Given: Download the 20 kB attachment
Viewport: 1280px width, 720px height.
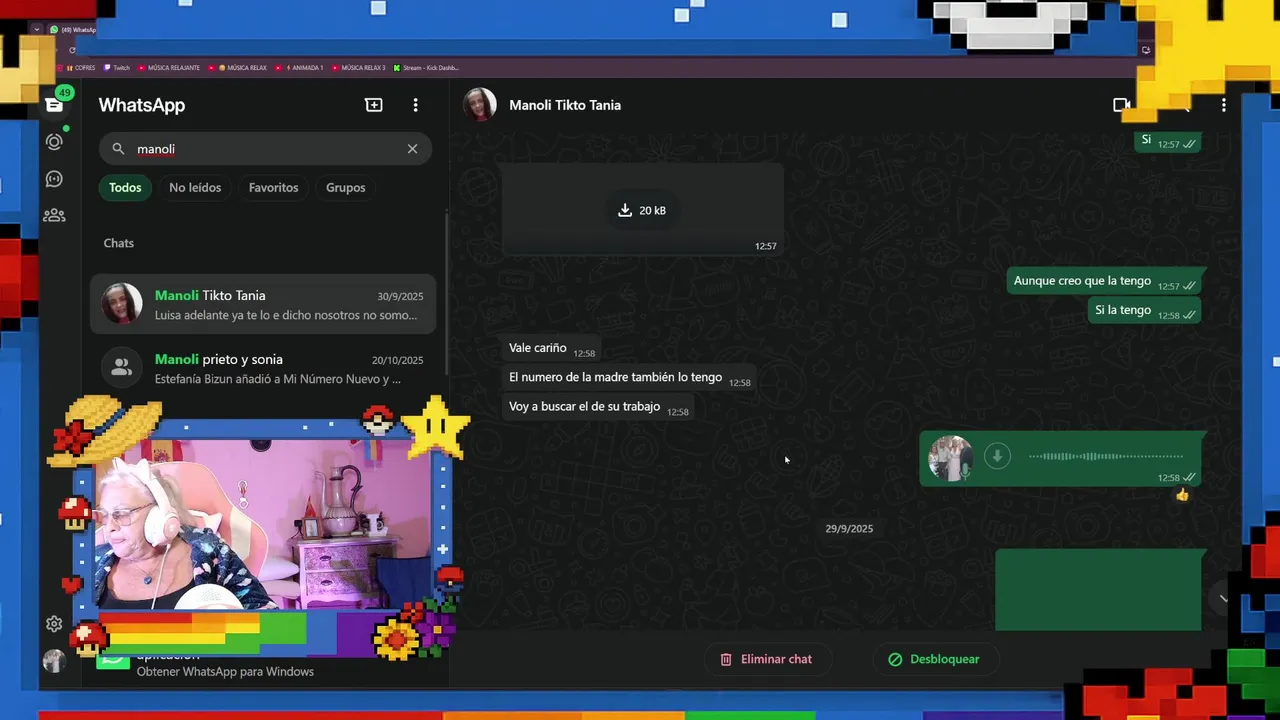Looking at the screenshot, I should click(x=642, y=210).
